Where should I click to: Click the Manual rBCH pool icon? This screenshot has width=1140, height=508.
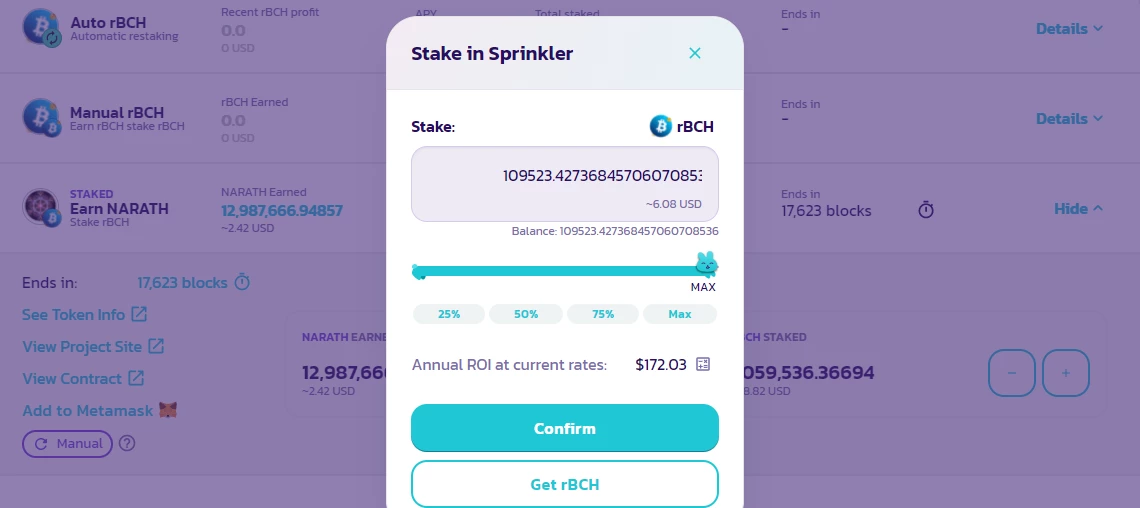point(42,118)
